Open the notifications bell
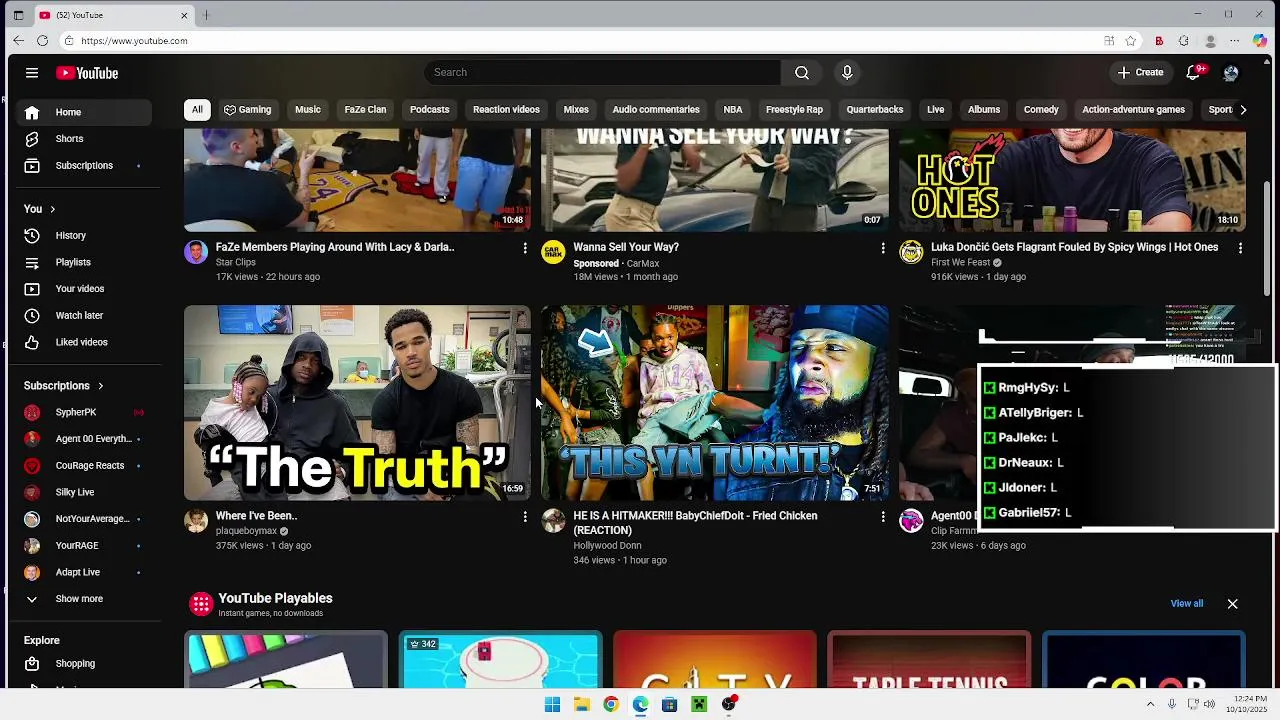Screen dimensions: 1280x720 click(1193, 73)
